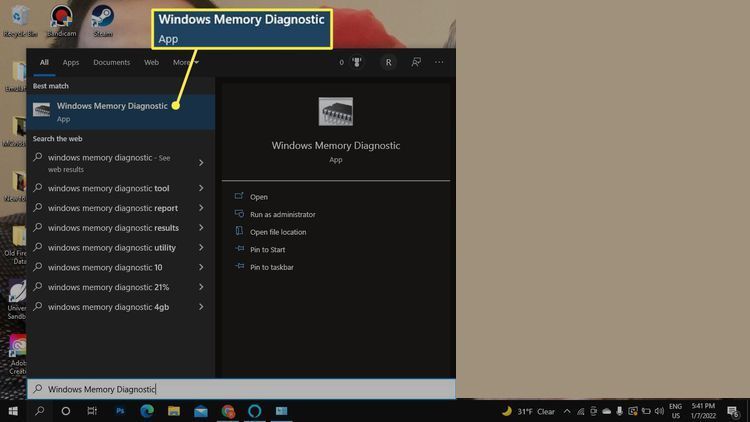Click the Windows Start button

tap(13, 411)
